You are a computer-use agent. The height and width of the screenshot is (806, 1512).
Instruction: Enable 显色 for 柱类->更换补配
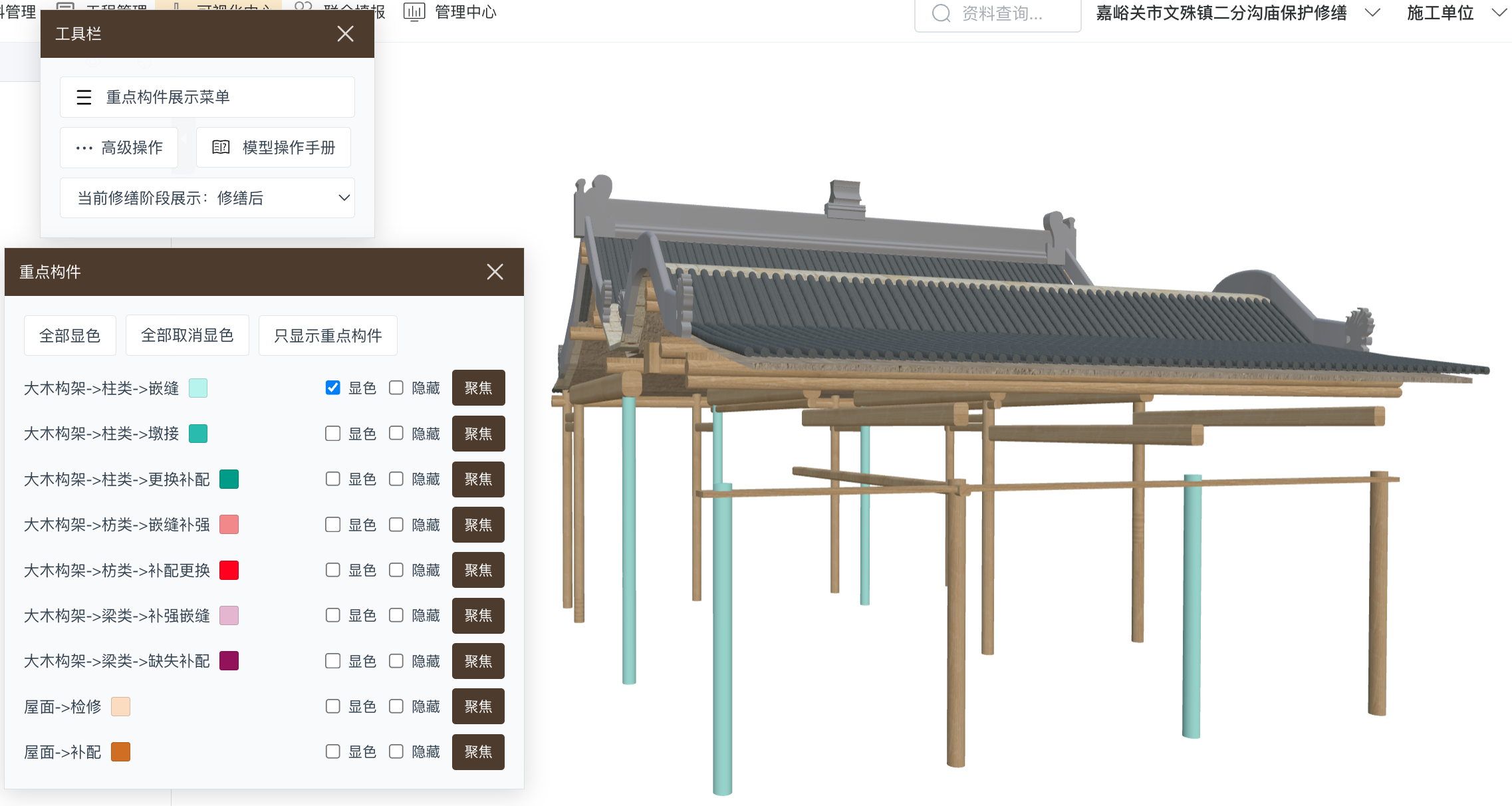(x=332, y=479)
